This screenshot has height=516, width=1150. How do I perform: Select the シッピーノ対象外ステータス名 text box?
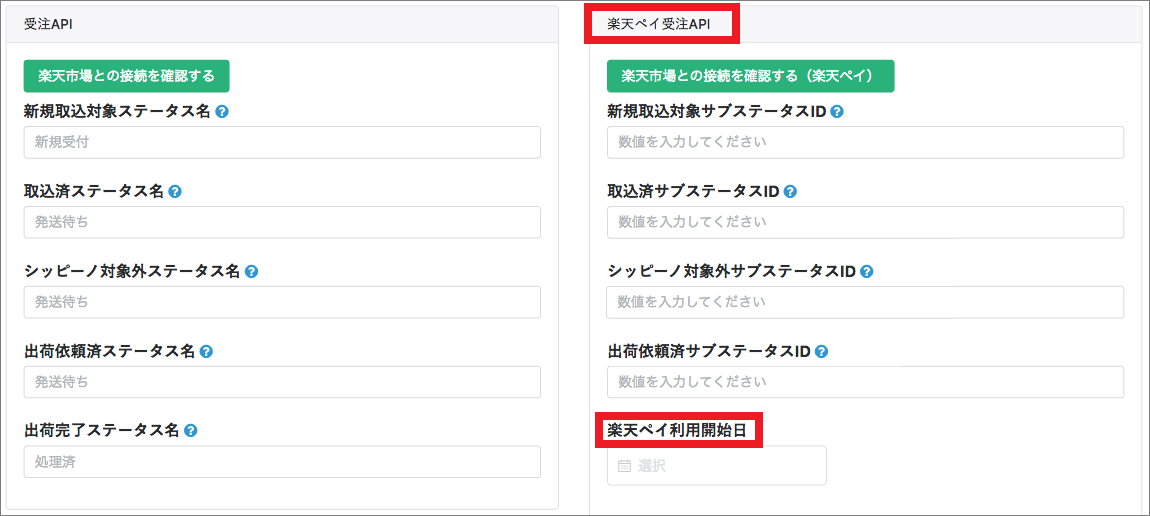tap(282, 302)
